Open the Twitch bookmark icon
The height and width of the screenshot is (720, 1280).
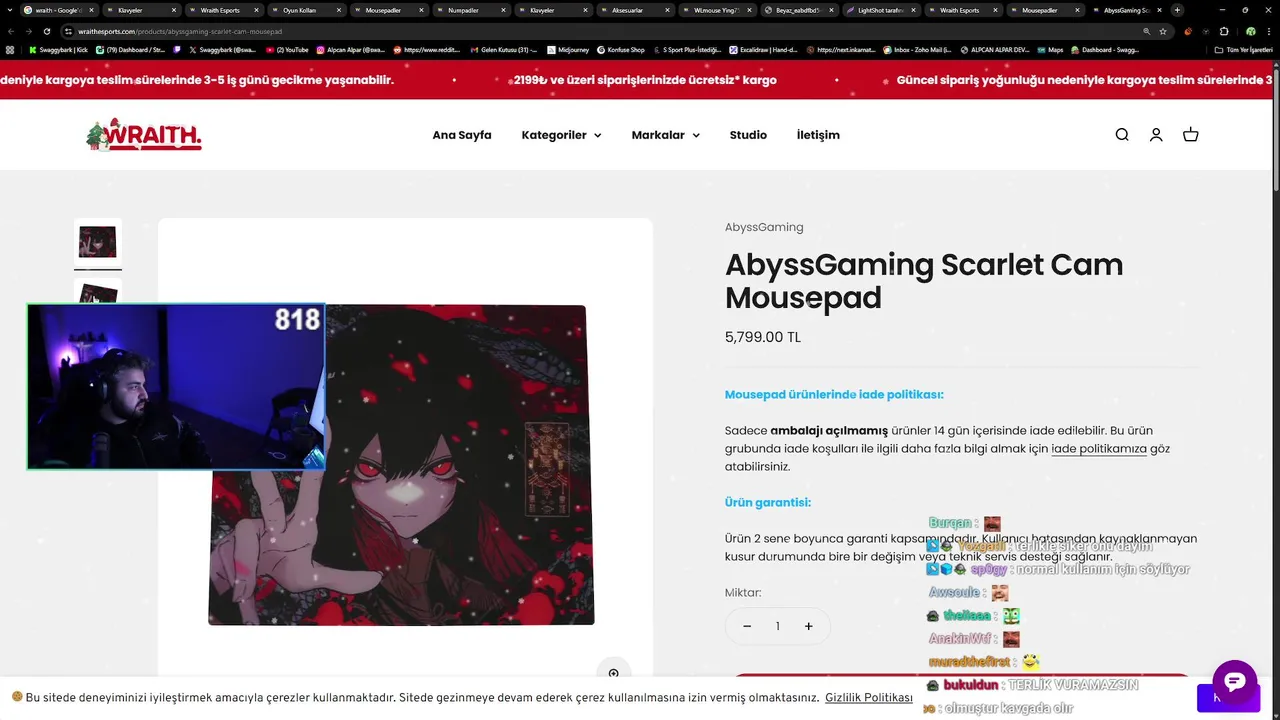(x=177, y=49)
